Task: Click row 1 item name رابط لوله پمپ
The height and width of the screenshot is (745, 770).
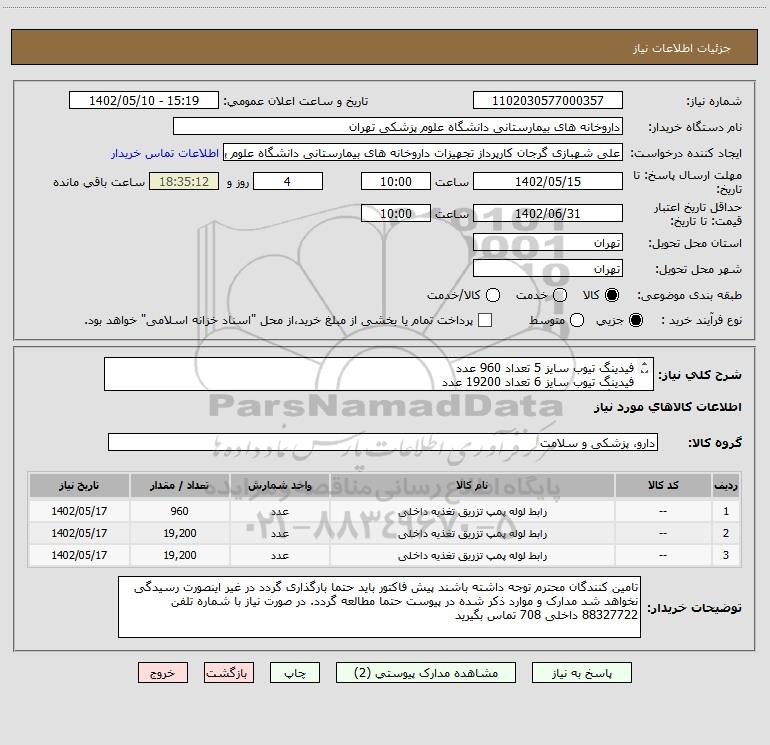Action: click(x=472, y=511)
